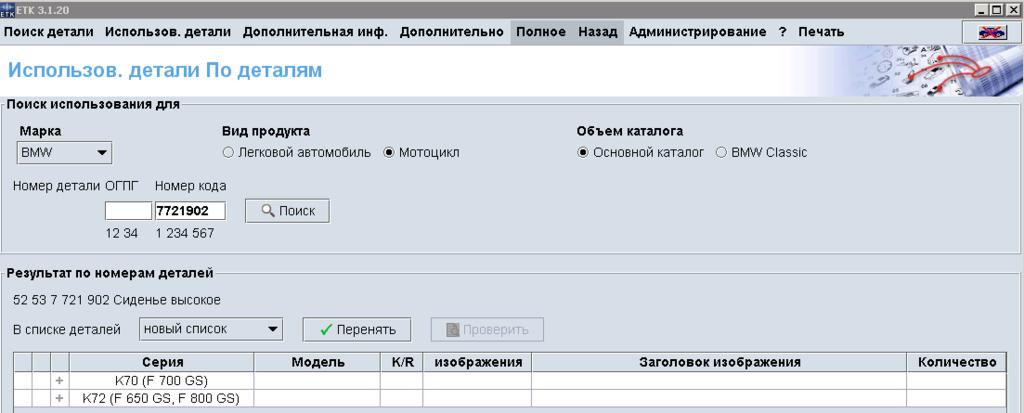Open the Поиск детали menu
The width and height of the screenshot is (1024, 413).
(x=50, y=32)
